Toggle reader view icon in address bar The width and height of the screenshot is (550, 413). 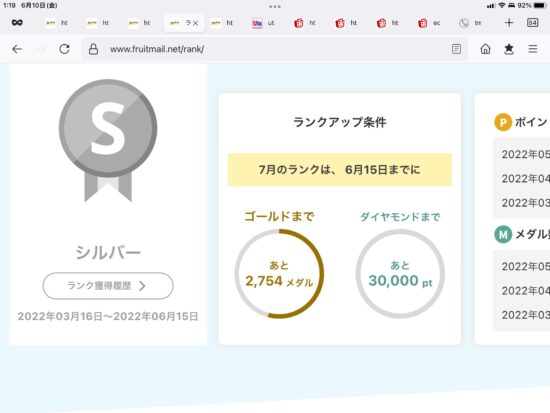pos(456,49)
